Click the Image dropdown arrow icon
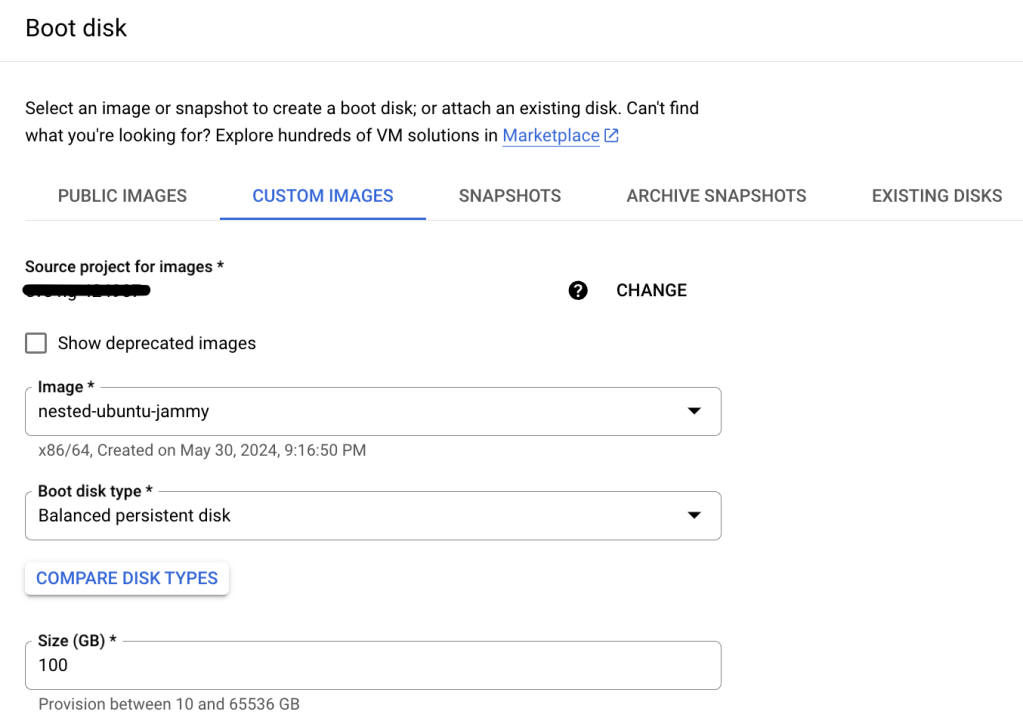The width and height of the screenshot is (1023, 727). point(694,411)
